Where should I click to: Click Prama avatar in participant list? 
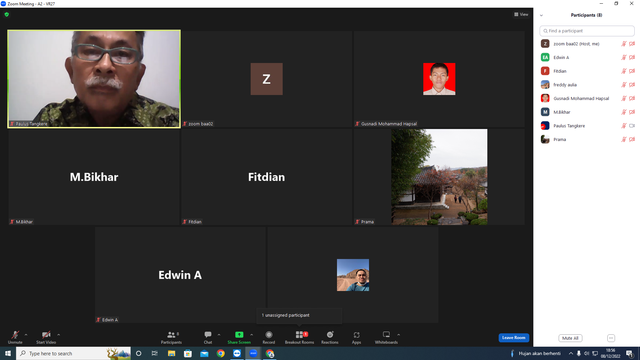pyautogui.click(x=545, y=140)
